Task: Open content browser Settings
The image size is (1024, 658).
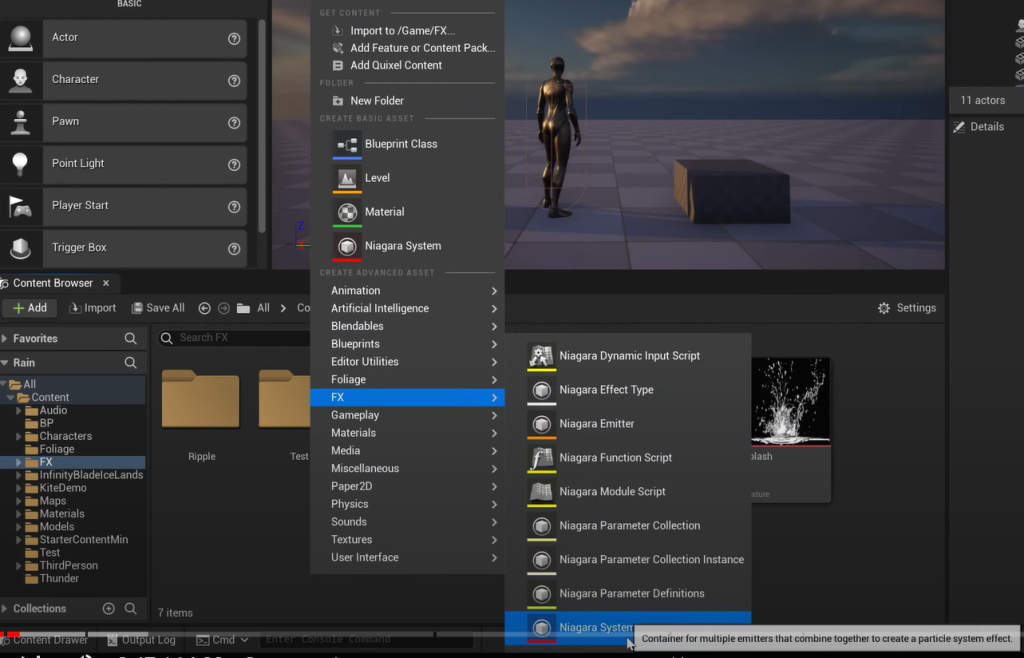Action: [x=907, y=308]
